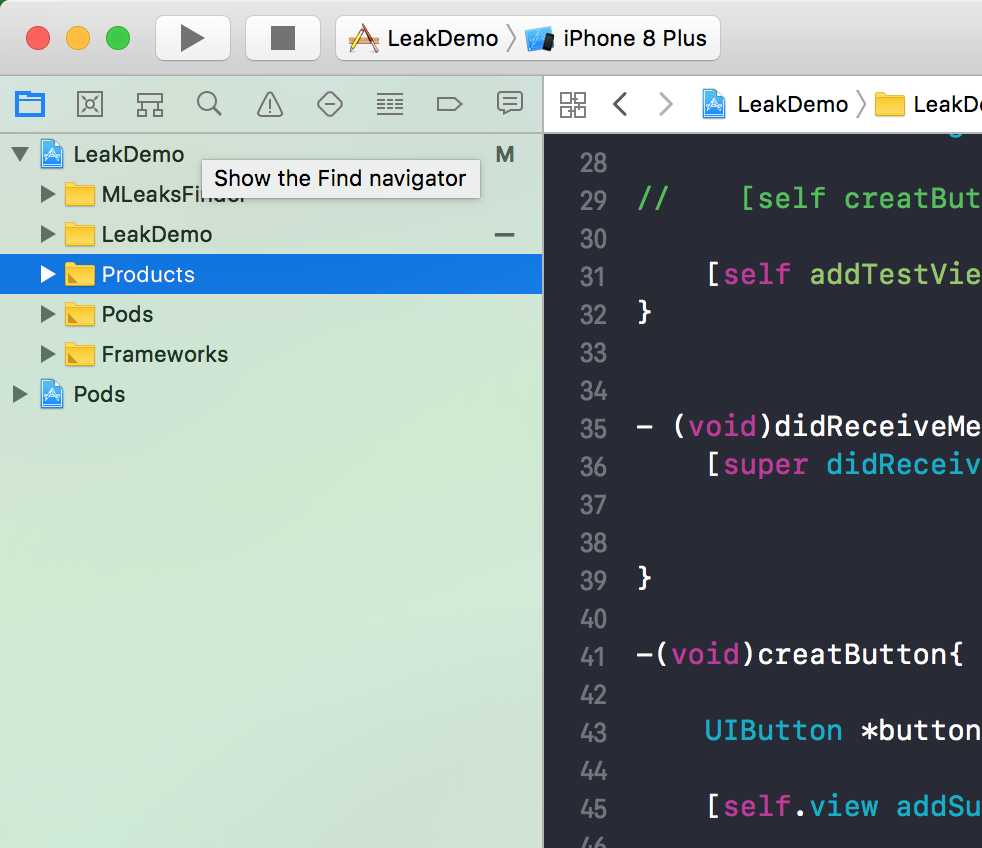Choose iPhone 8 Plus destination
The image size is (982, 848).
(617, 38)
